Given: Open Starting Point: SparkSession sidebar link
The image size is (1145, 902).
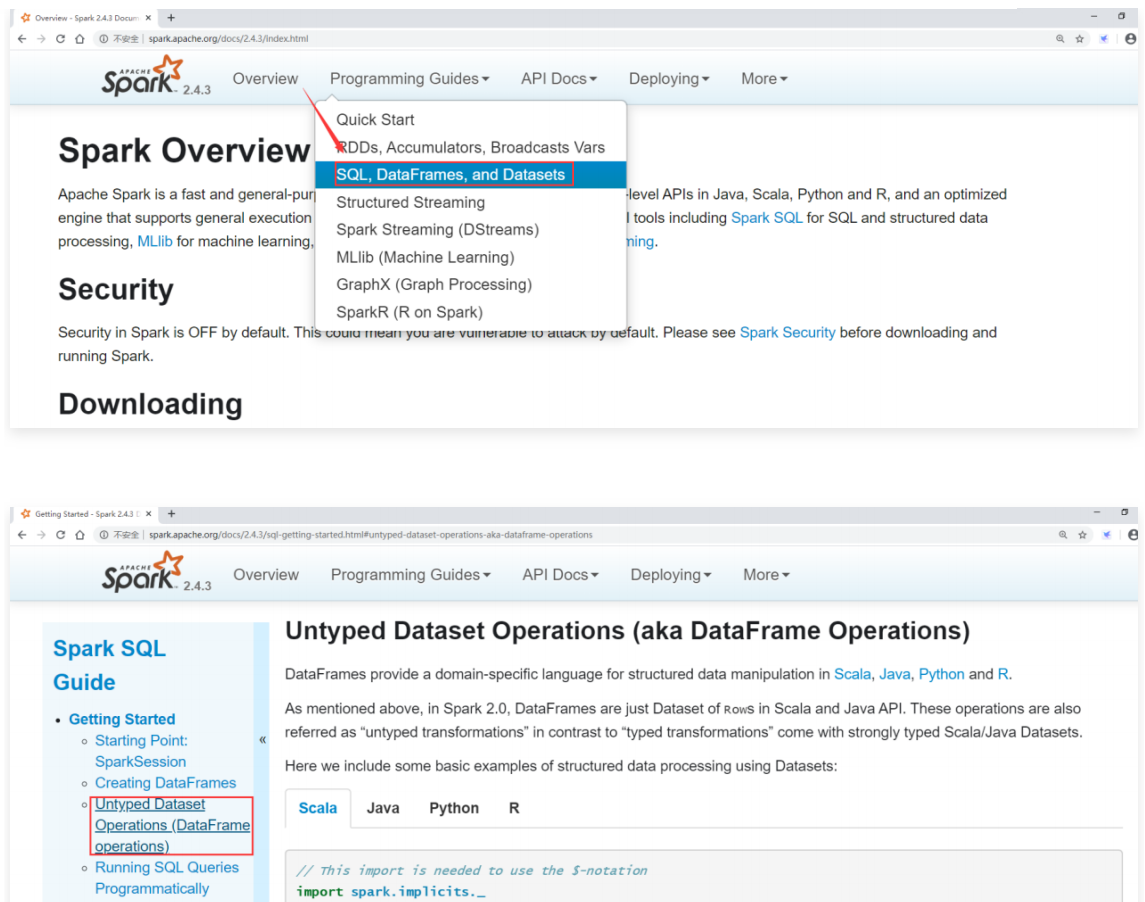Looking at the screenshot, I should click(x=141, y=751).
